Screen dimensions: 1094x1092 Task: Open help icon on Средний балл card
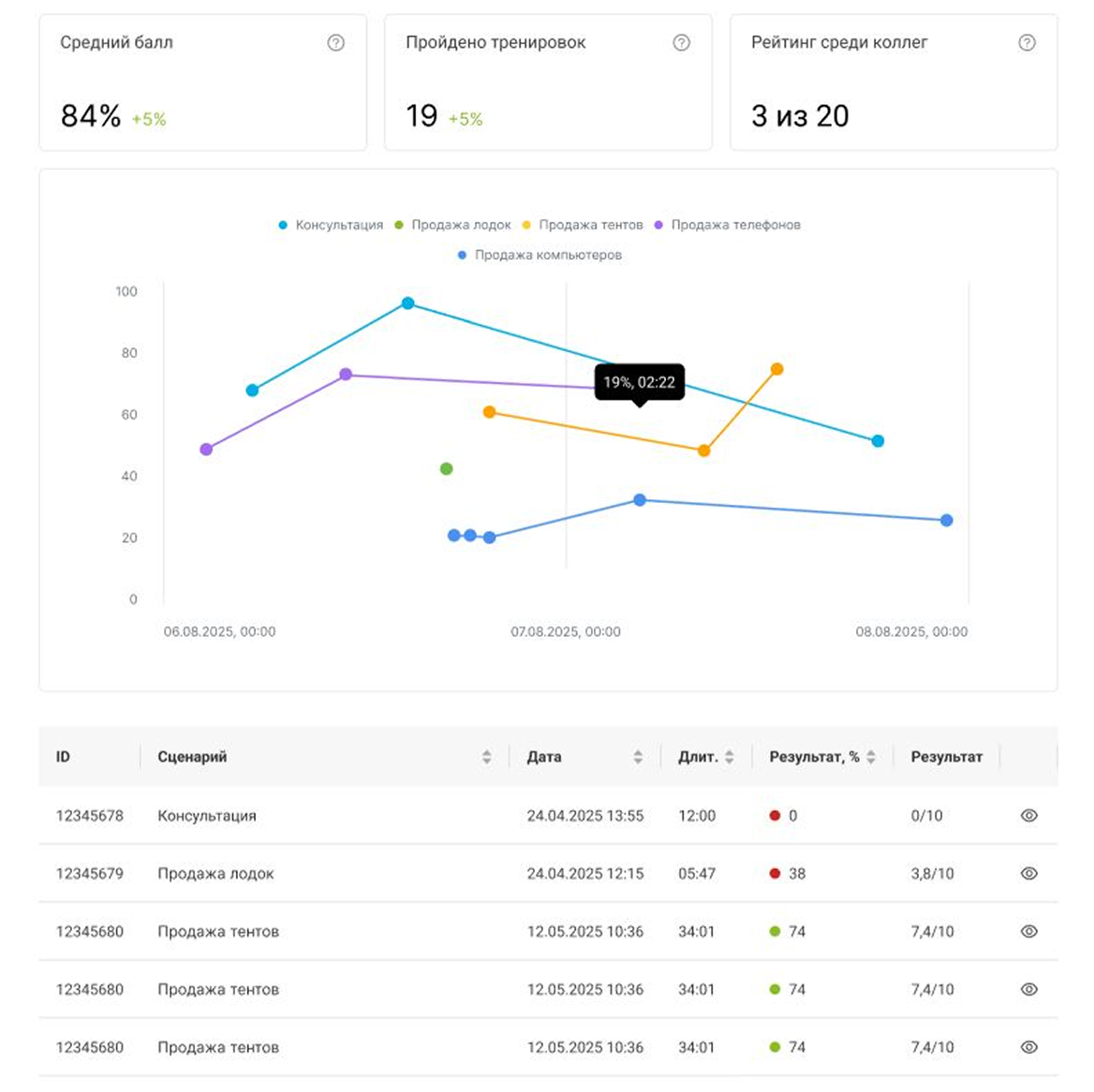(335, 42)
